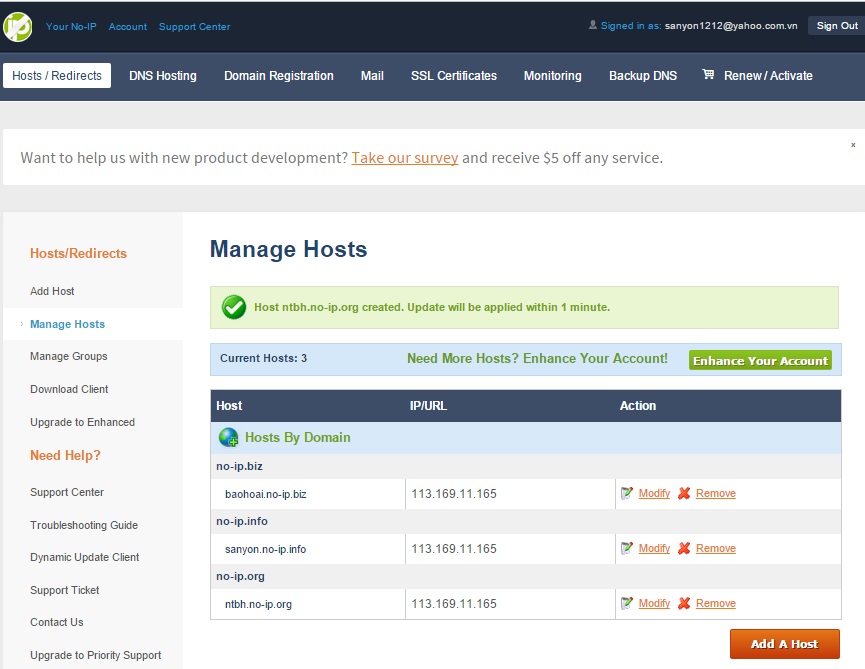Click the IP address in sanyon.no-ip.info row
This screenshot has height=669, width=865.
click(x=454, y=549)
